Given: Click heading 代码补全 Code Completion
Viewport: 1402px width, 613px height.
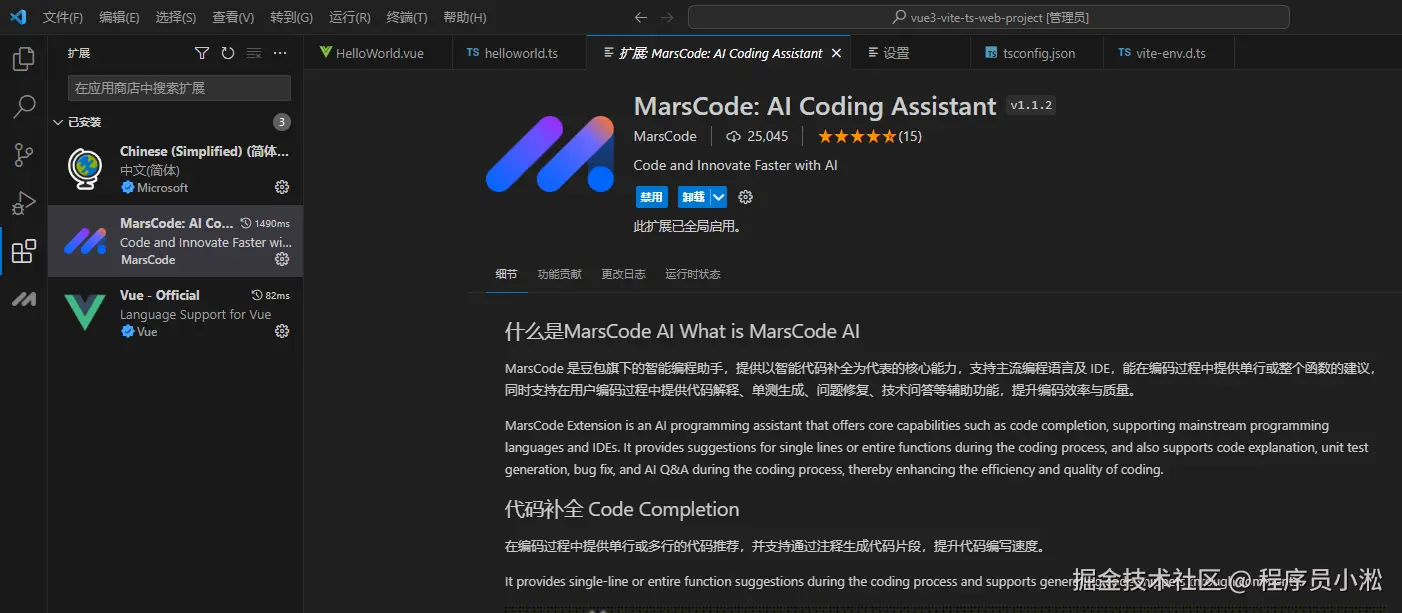Looking at the screenshot, I should [x=622, y=509].
